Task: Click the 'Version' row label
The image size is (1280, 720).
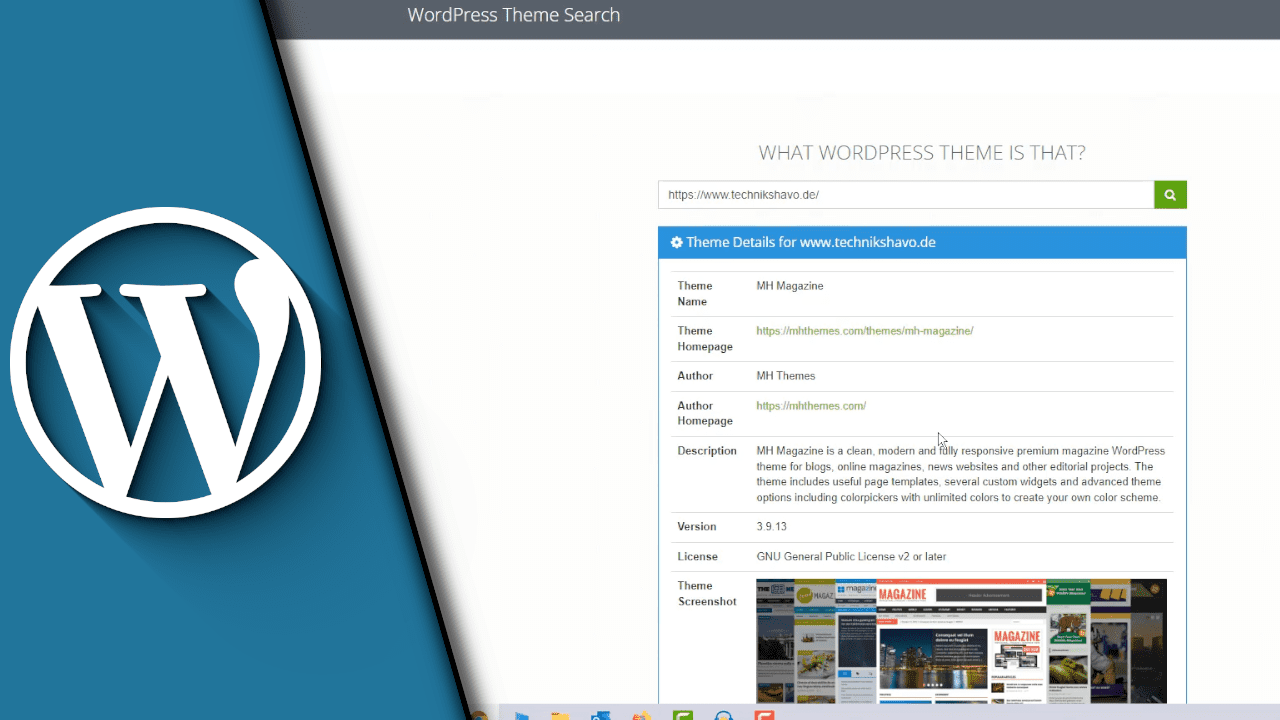Action: click(697, 526)
